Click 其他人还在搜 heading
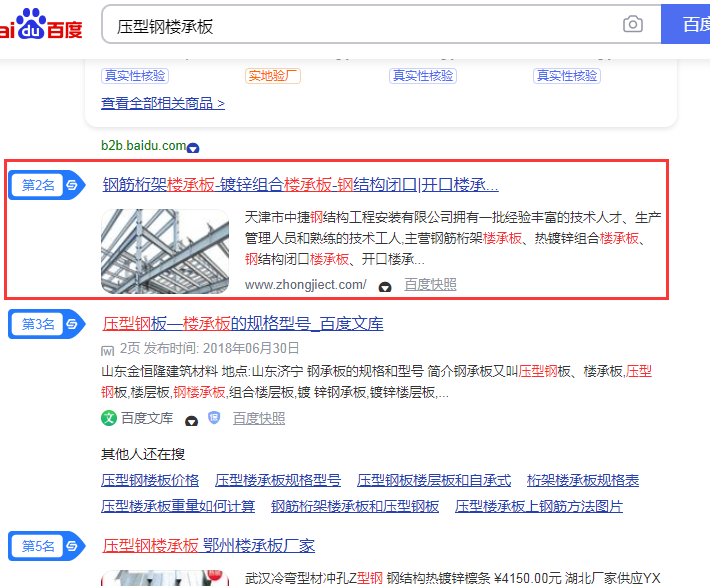710x586 pixels. click(x=143, y=454)
